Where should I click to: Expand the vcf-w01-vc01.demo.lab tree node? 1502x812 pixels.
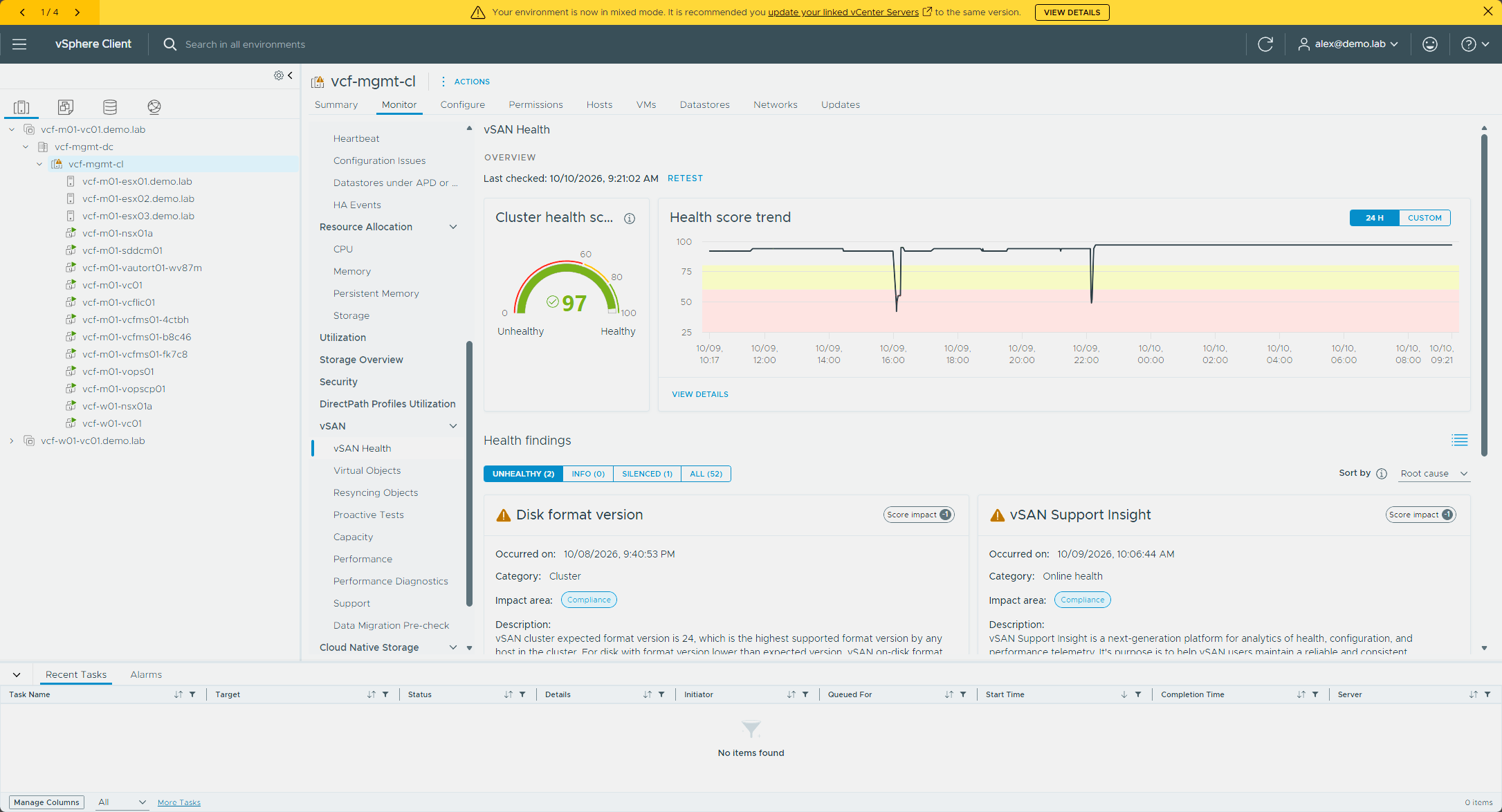coord(12,441)
